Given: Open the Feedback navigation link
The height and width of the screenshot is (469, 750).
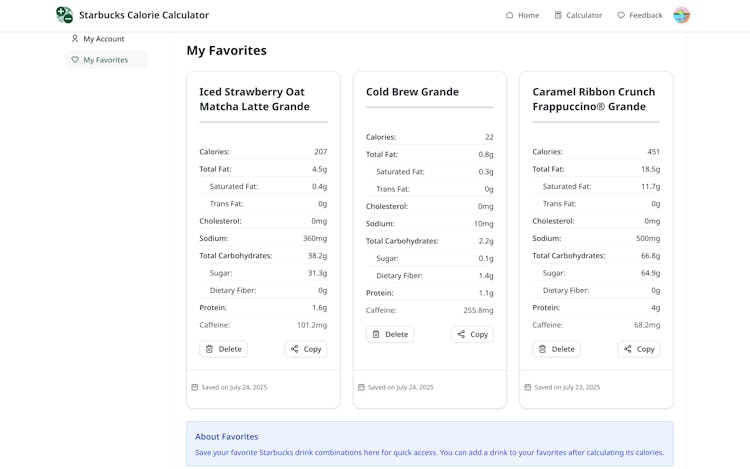Looking at the screenshot, I should click(x=640, y=15).
